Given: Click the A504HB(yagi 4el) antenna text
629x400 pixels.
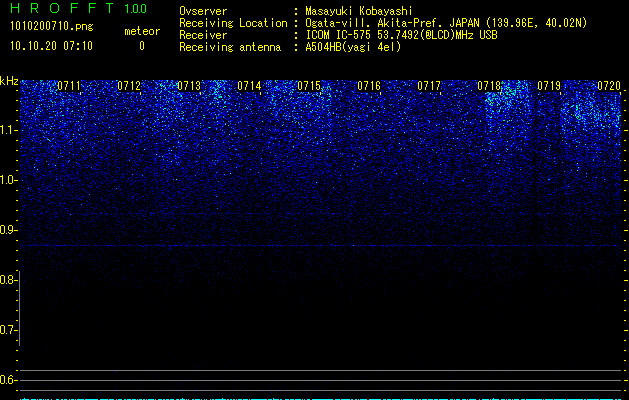Looking at the screenshot, I should [x=353, y=47].
